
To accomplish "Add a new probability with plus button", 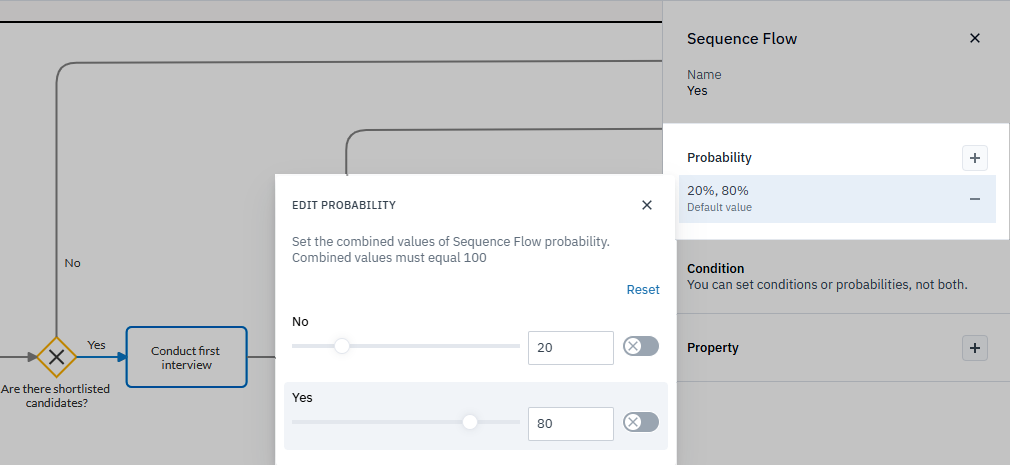I will coord(975,157).
